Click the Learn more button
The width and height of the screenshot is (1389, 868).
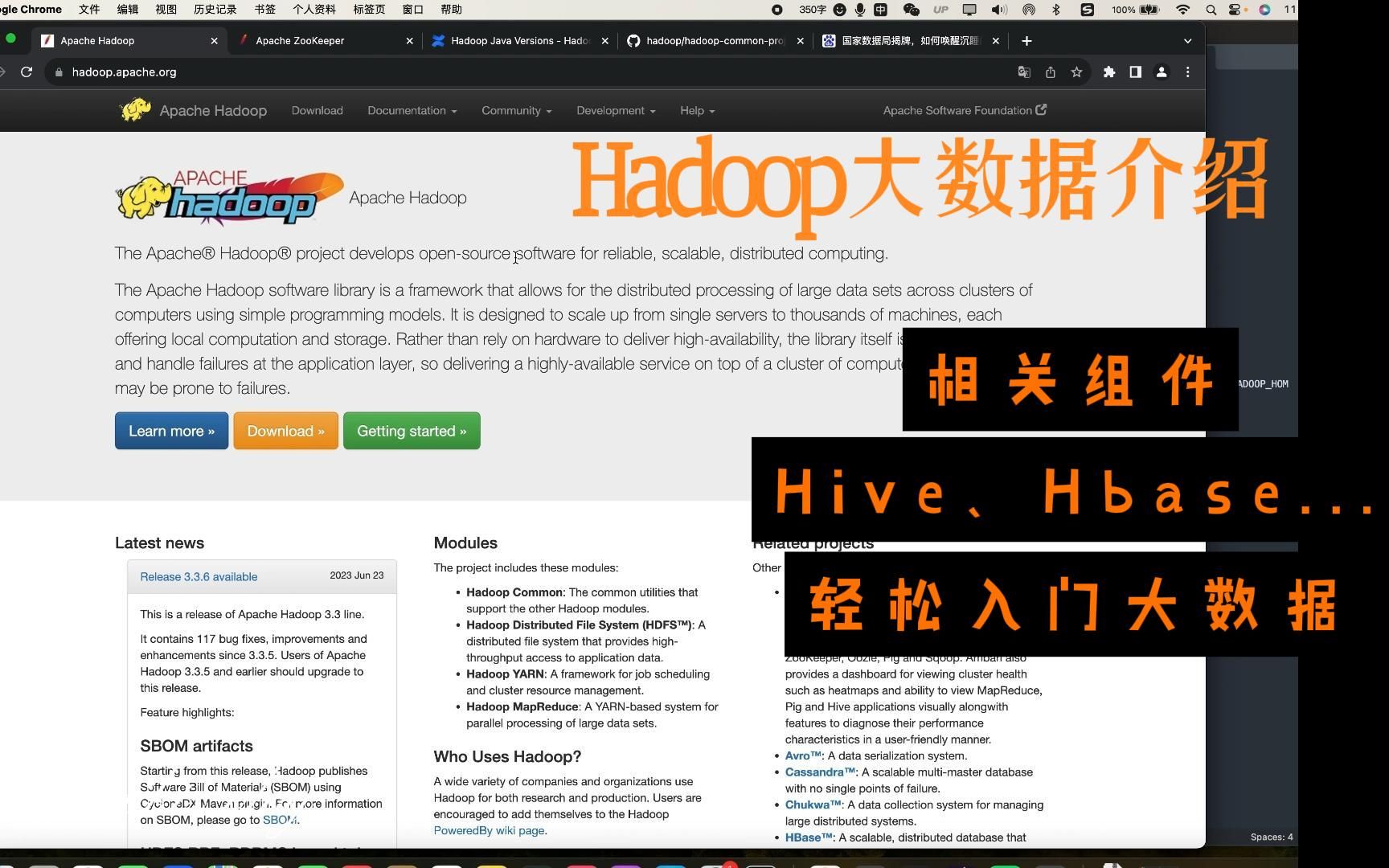171,431
